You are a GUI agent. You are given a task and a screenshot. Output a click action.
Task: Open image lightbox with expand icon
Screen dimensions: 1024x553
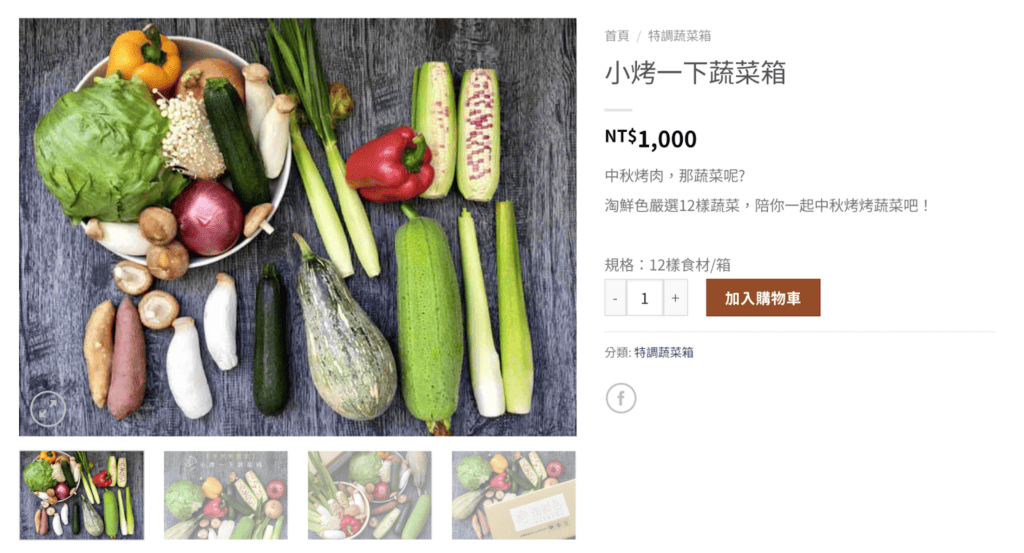tap(48, 409)
